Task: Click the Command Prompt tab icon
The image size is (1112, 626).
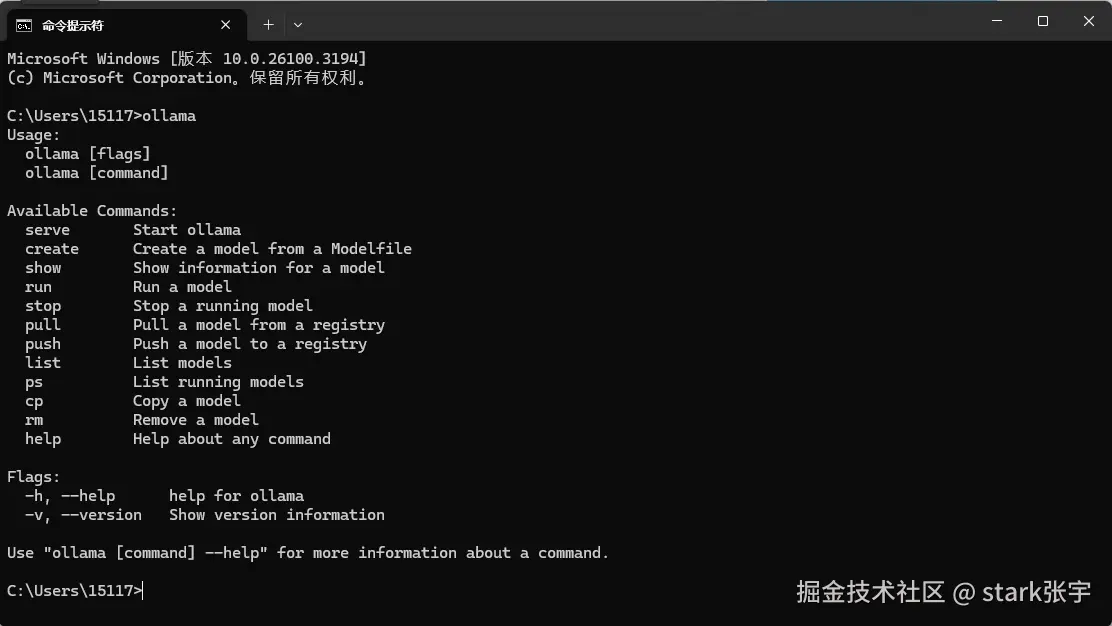Action: click(24, 26)
